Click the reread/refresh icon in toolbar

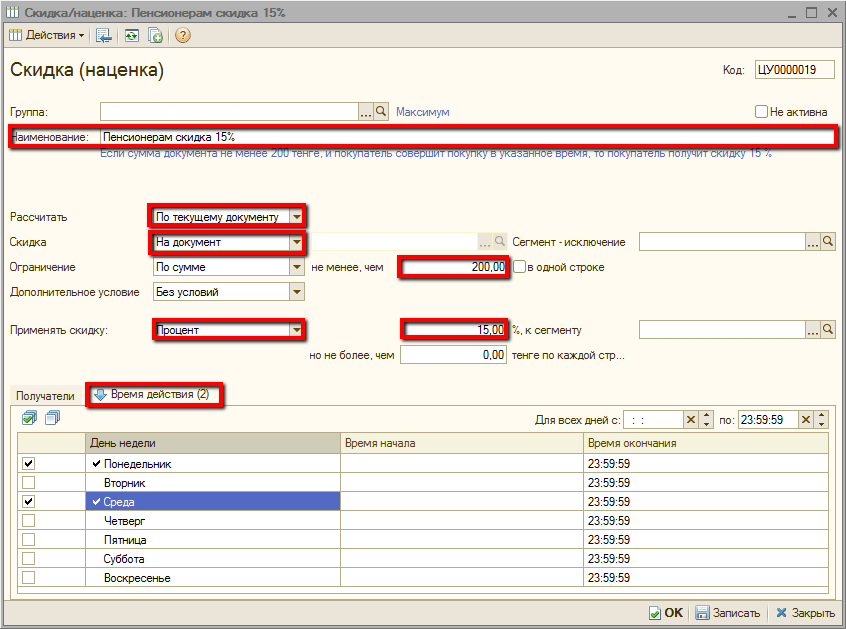(x=132, y=35)
